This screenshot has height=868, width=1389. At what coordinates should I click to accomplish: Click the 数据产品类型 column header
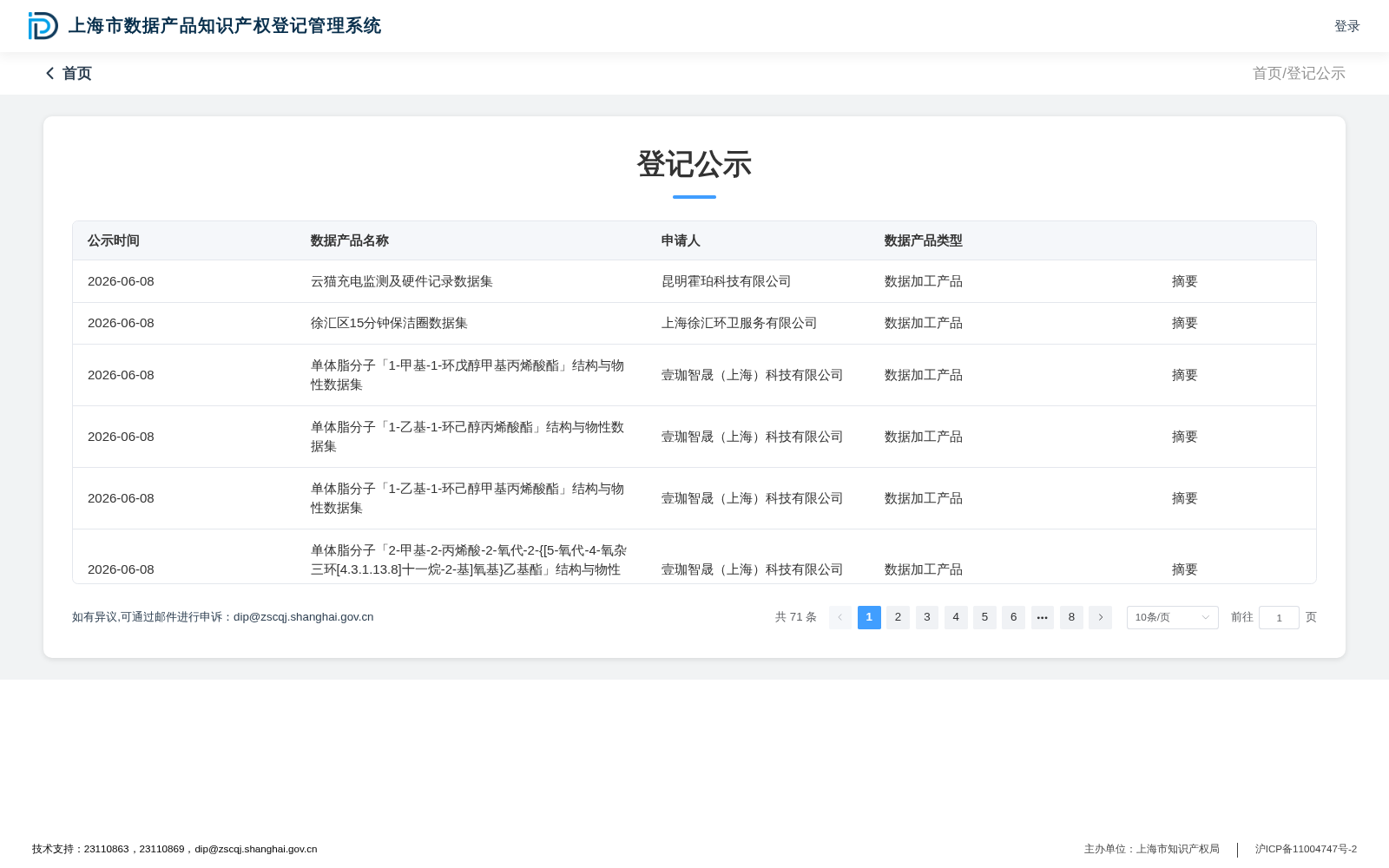point(924,240)
